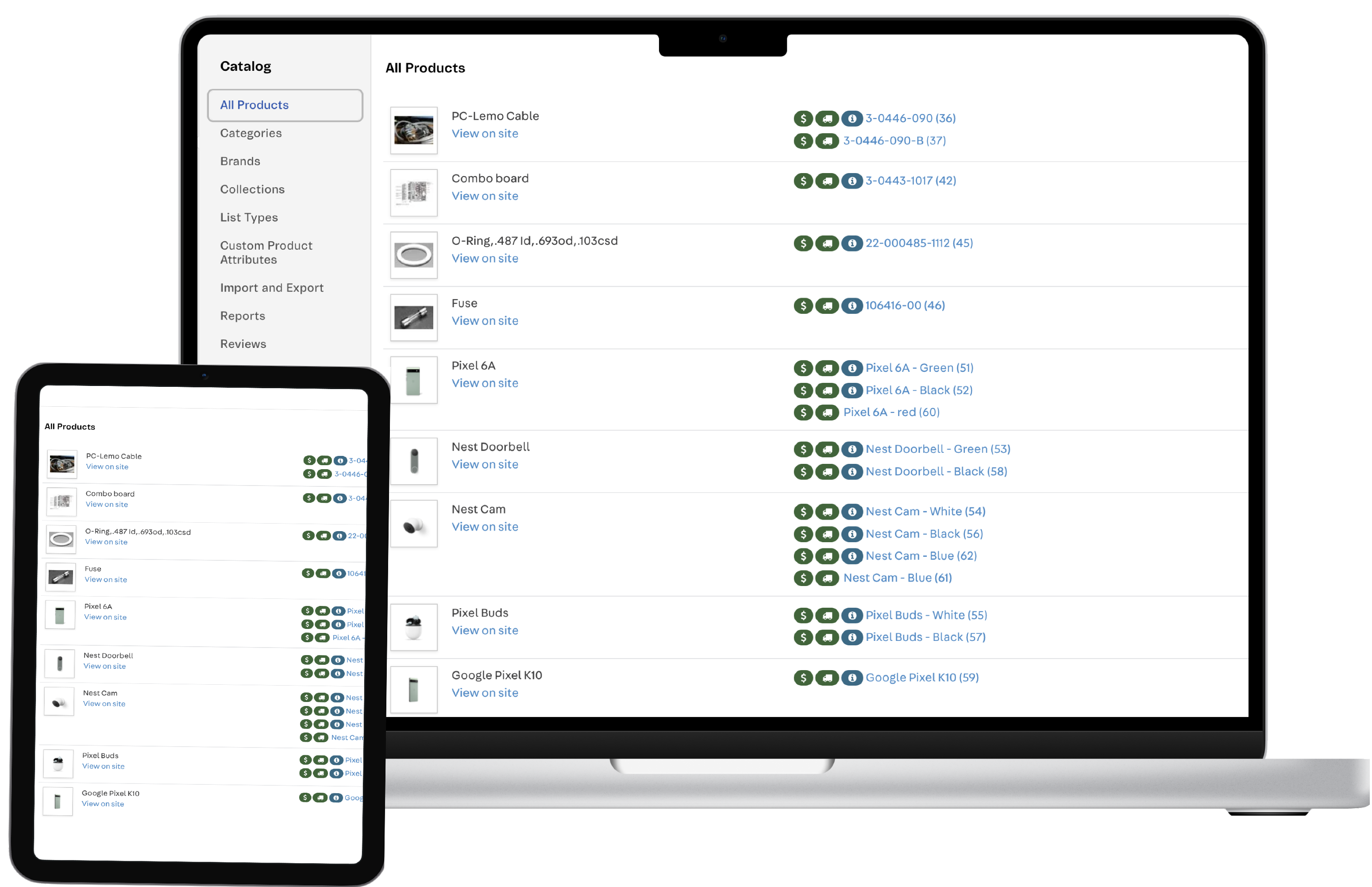Expand the Collections section in sidebar
Screen dimensions: 1372x887
[x=253, y=188]
